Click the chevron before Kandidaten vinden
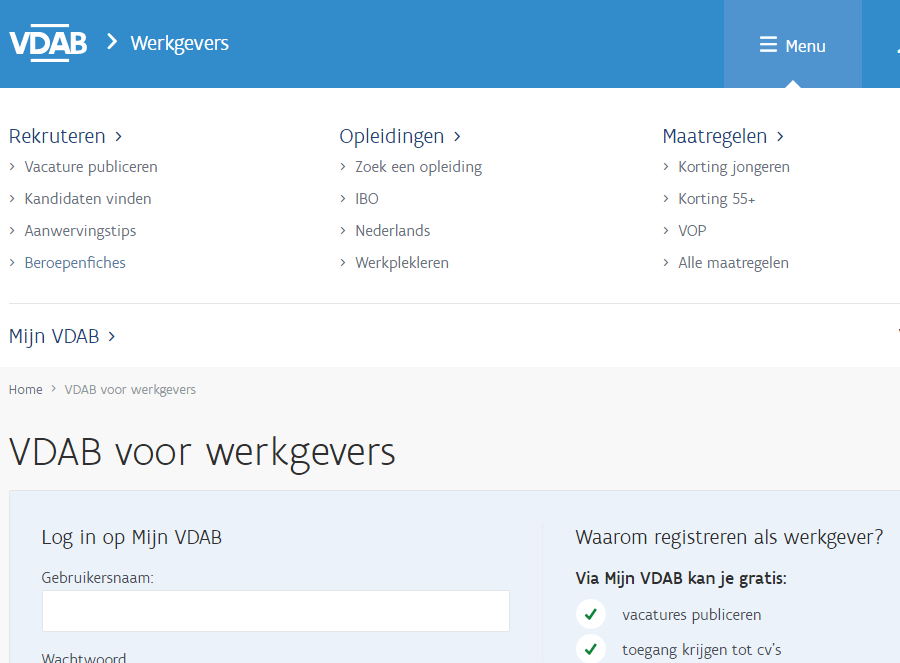 12,199
